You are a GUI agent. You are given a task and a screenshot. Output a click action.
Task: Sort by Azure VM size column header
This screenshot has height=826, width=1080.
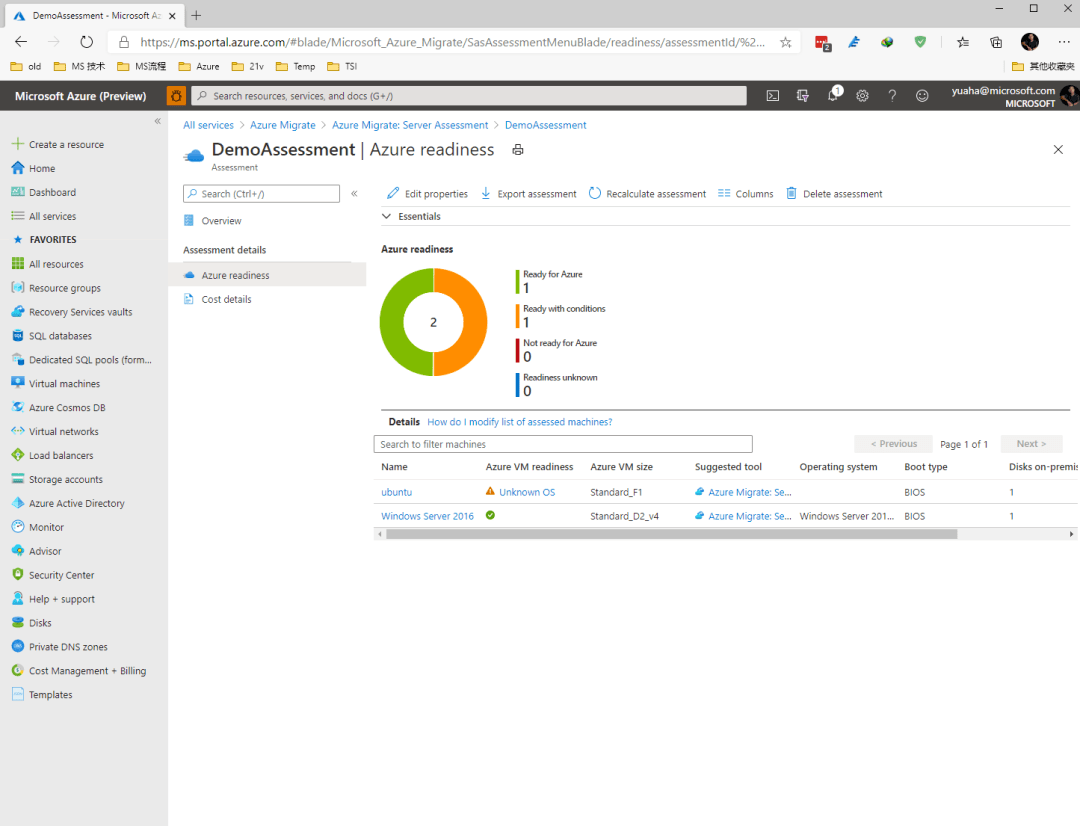(621, 466)
